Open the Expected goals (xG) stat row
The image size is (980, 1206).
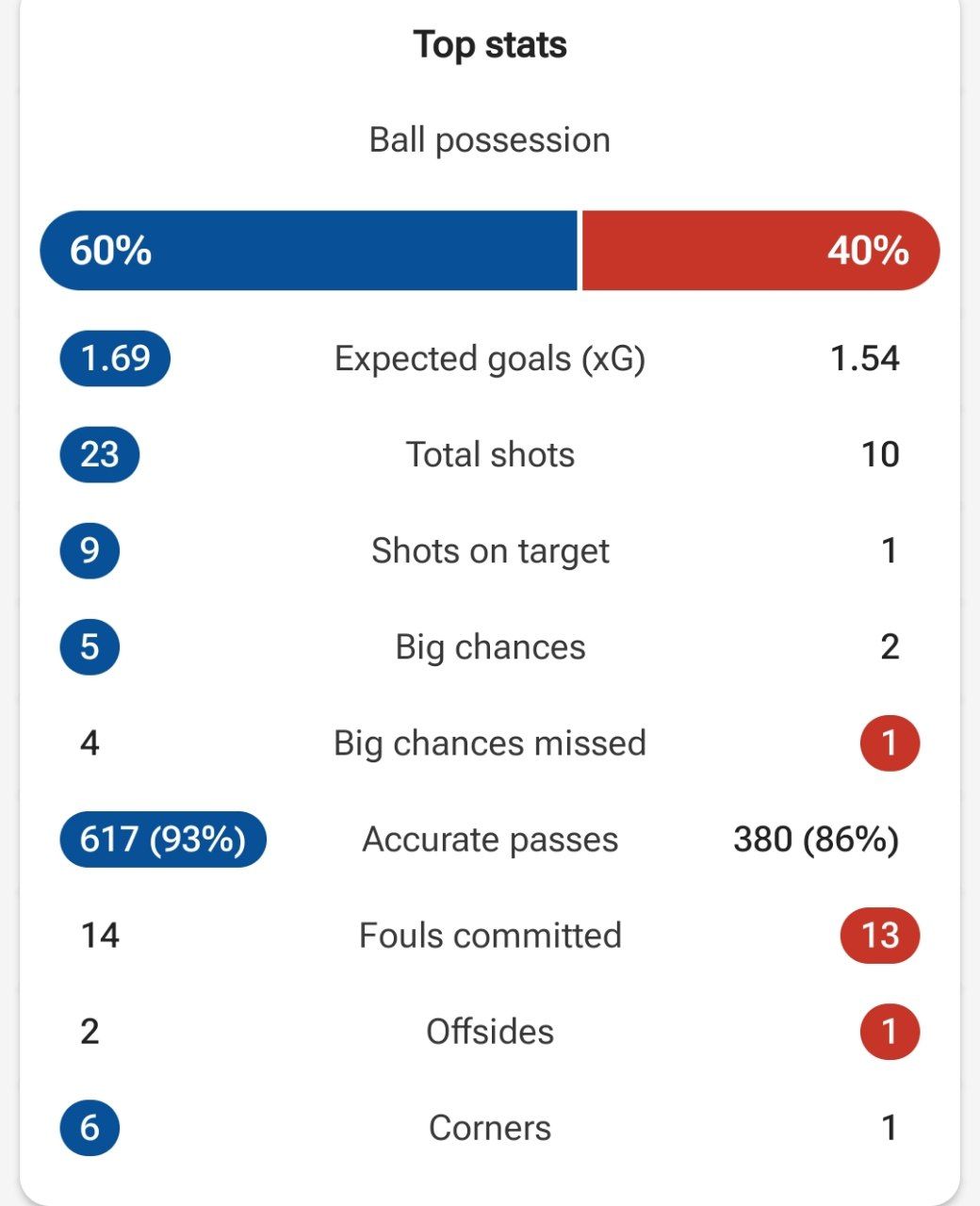click(490, 359)
